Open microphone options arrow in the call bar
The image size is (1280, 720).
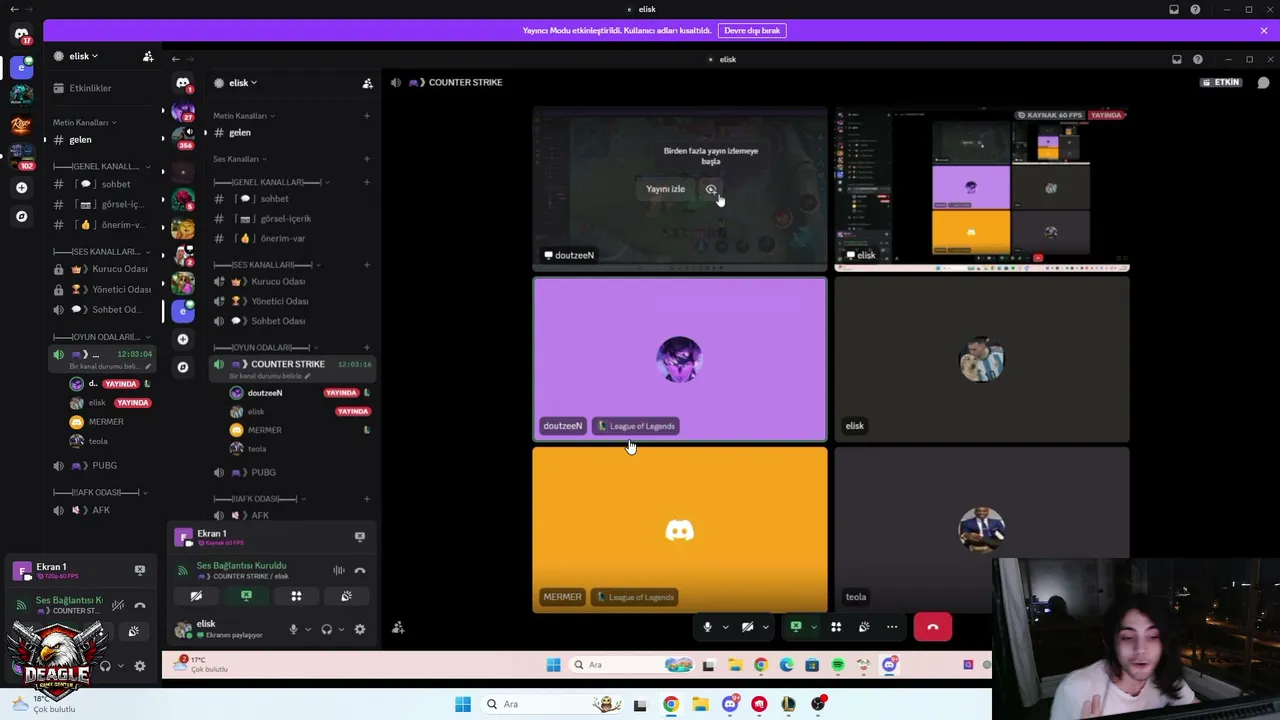point(725,627)
